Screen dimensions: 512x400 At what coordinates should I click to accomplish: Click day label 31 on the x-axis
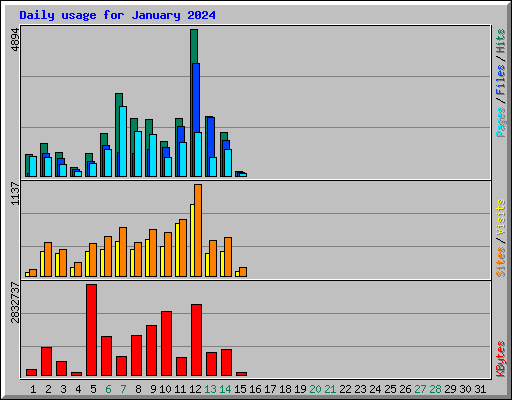click(x=480, y=389)
